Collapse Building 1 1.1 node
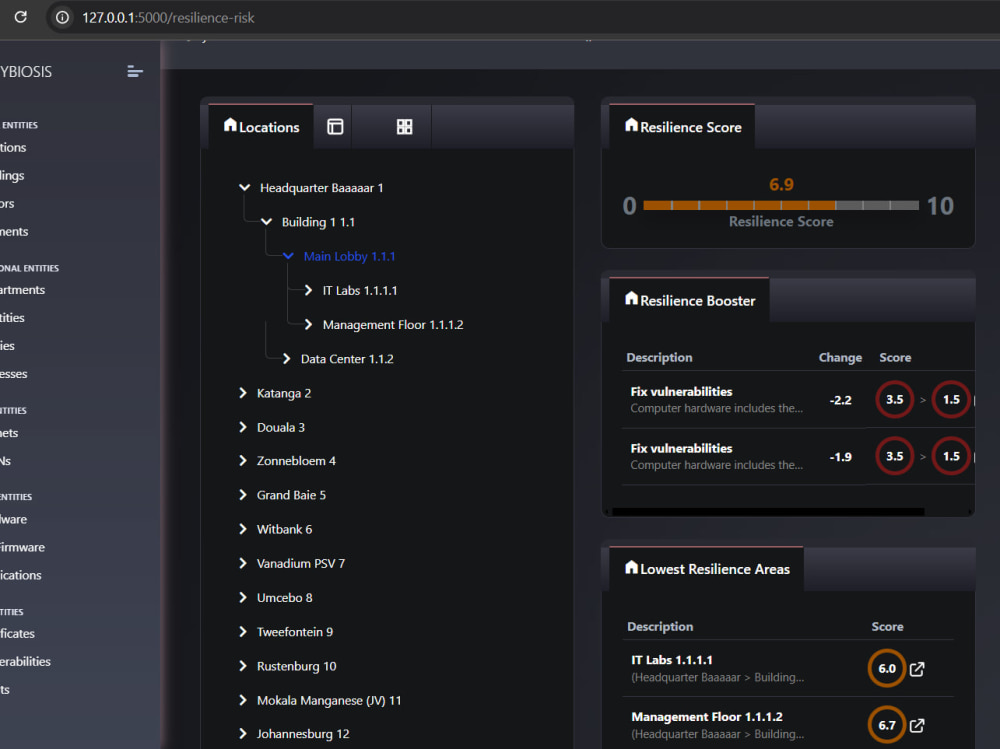Image resolution: width=1000 pixels, height=749 pixels. coord(267,222)
